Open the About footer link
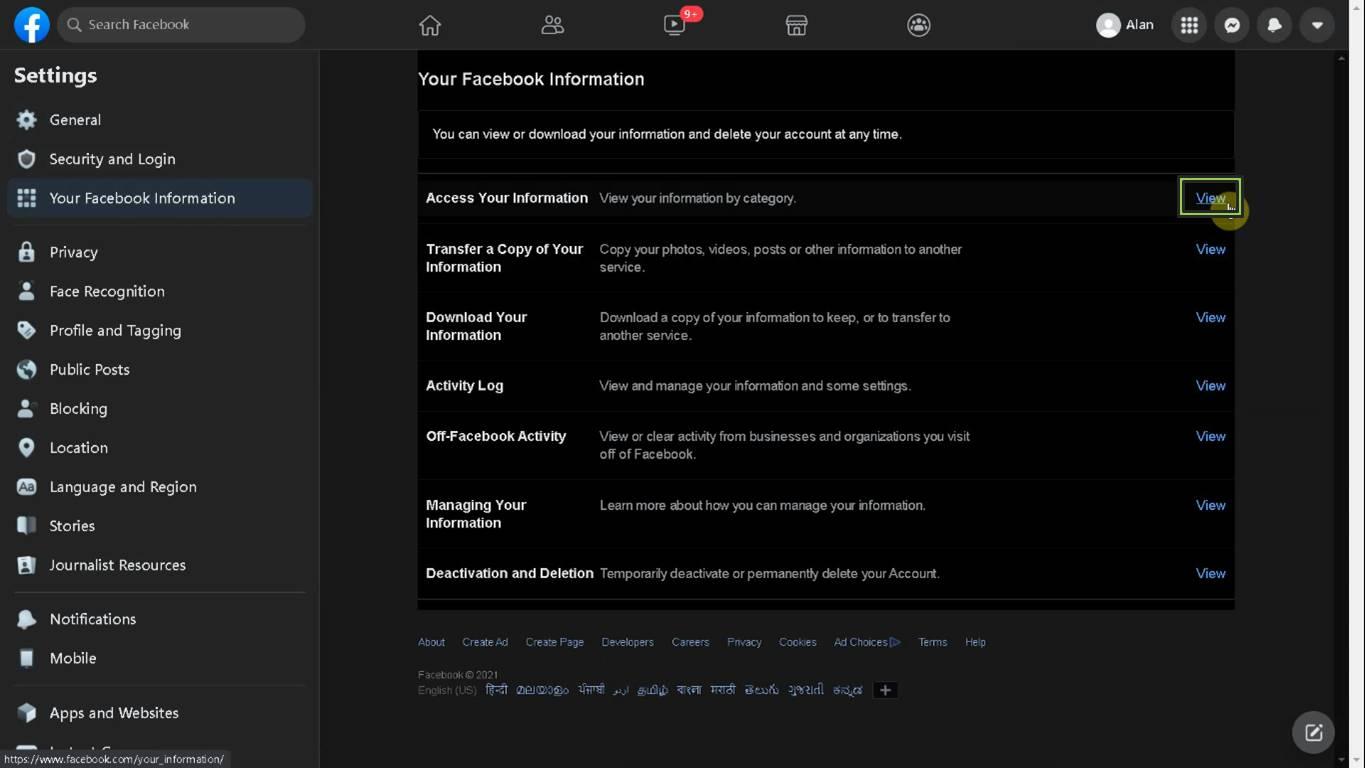 click(x=431, y=642)
